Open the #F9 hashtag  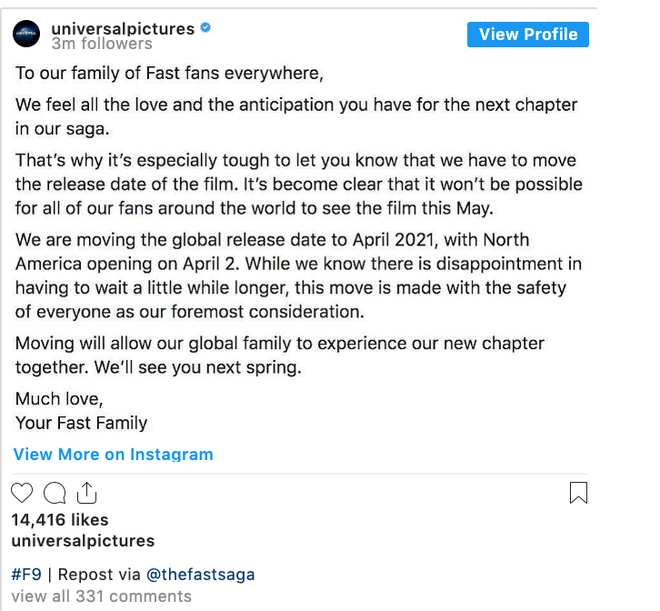[27, 574]
